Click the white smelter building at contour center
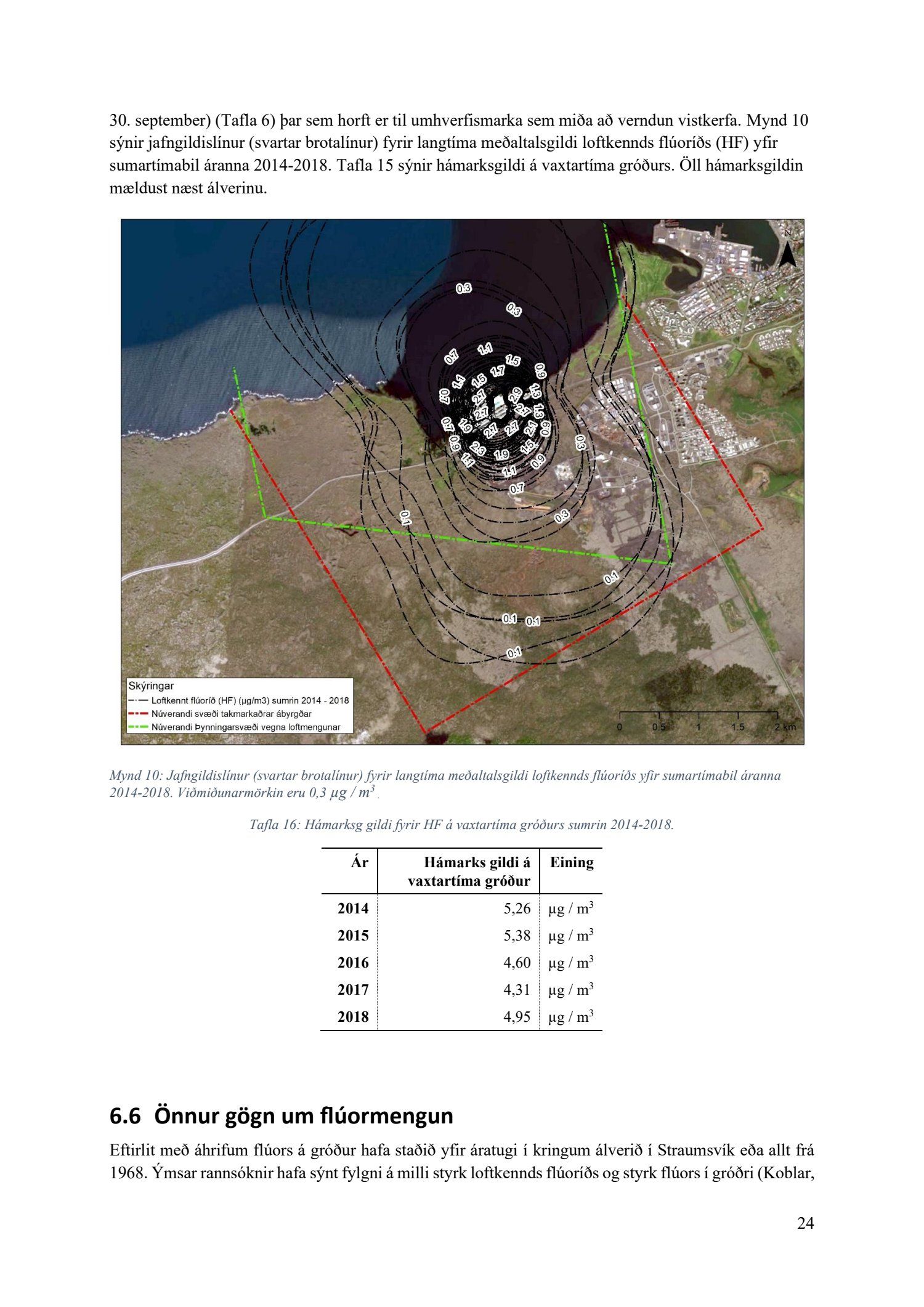The image size is (924, 1307). (499, 407)
